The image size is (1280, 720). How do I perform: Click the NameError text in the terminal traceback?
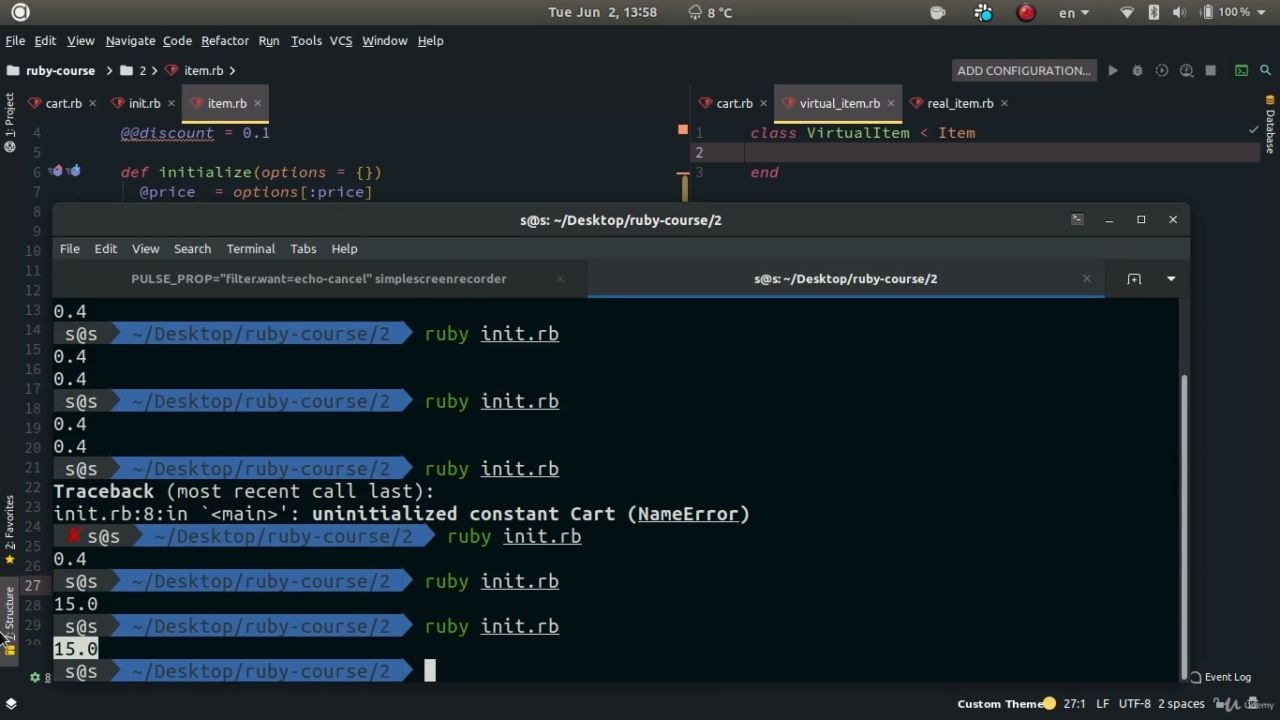688,514
